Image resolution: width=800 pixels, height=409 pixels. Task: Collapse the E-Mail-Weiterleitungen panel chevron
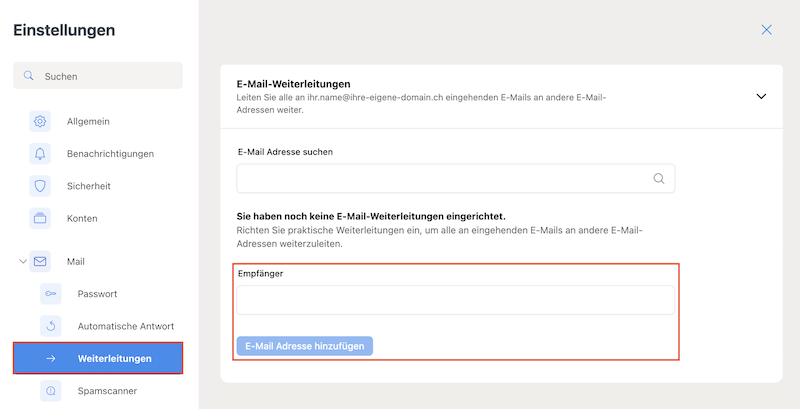761,96
